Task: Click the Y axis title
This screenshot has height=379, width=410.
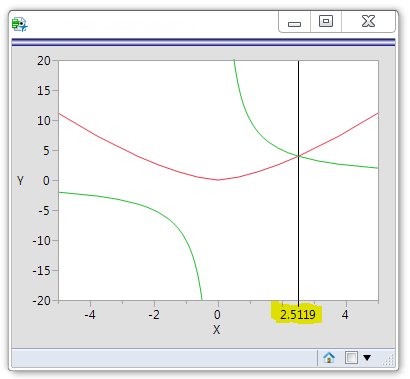Action: 20,181
